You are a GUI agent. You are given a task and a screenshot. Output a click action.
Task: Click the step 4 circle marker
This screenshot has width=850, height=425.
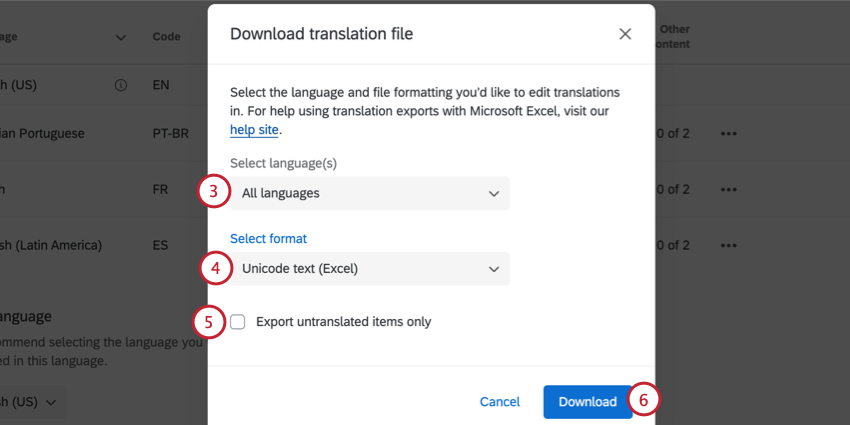click(213, 268)
